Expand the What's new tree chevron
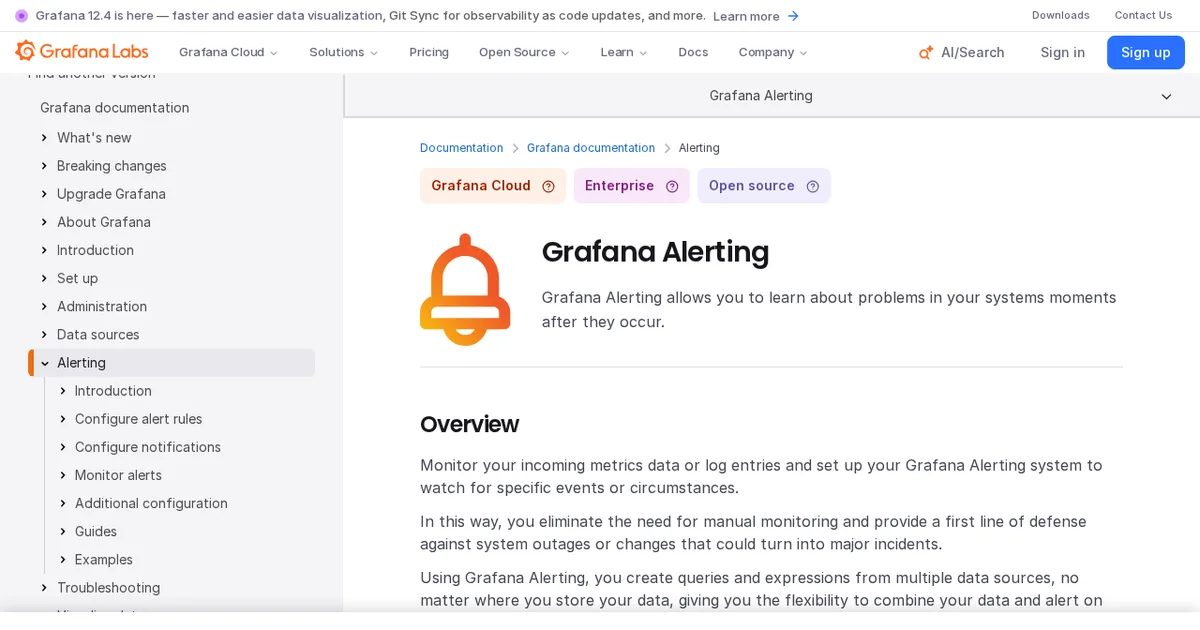This screenshot has height=630, width=1200. click(44, 138)
